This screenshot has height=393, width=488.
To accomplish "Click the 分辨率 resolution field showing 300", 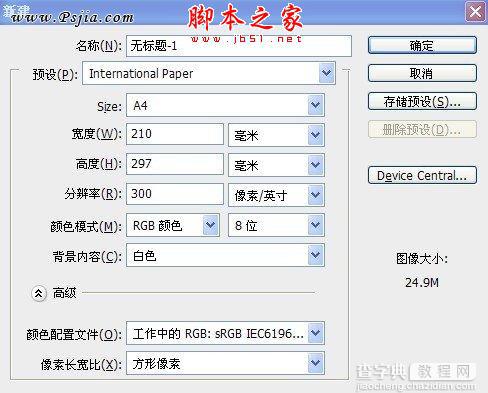I will click(175, 194).
